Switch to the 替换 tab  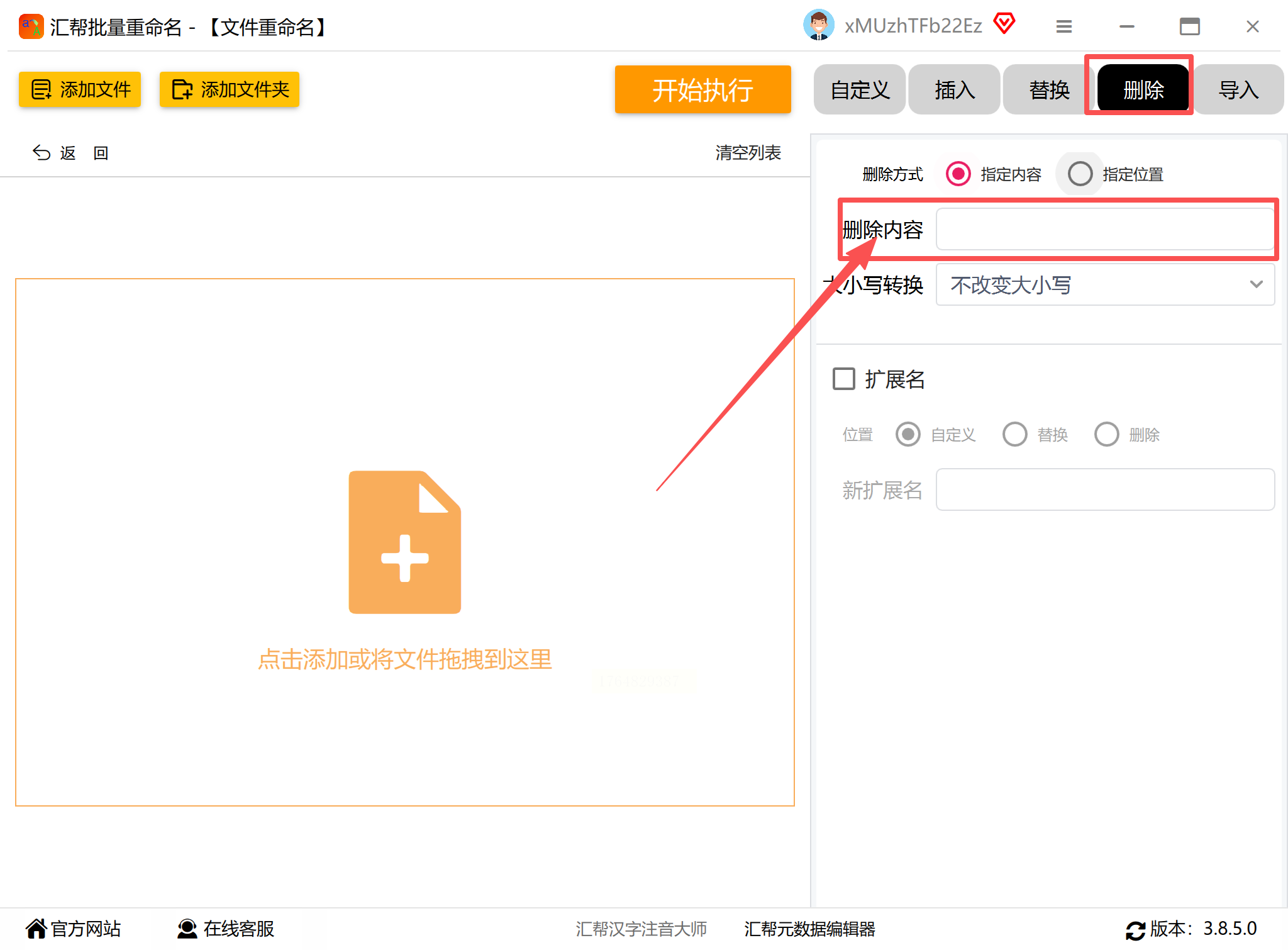1048,90
